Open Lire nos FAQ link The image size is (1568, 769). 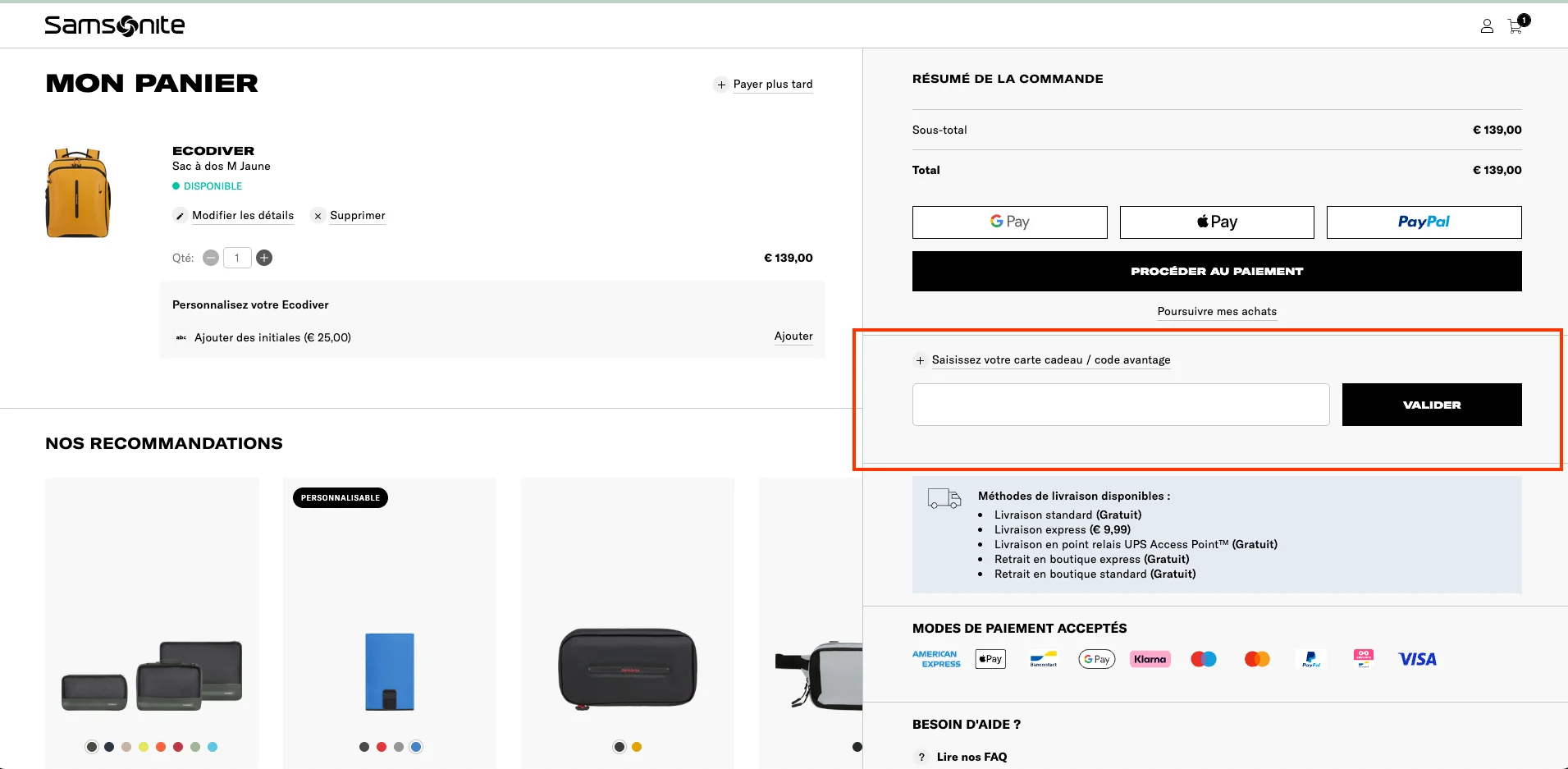(971, 757)
